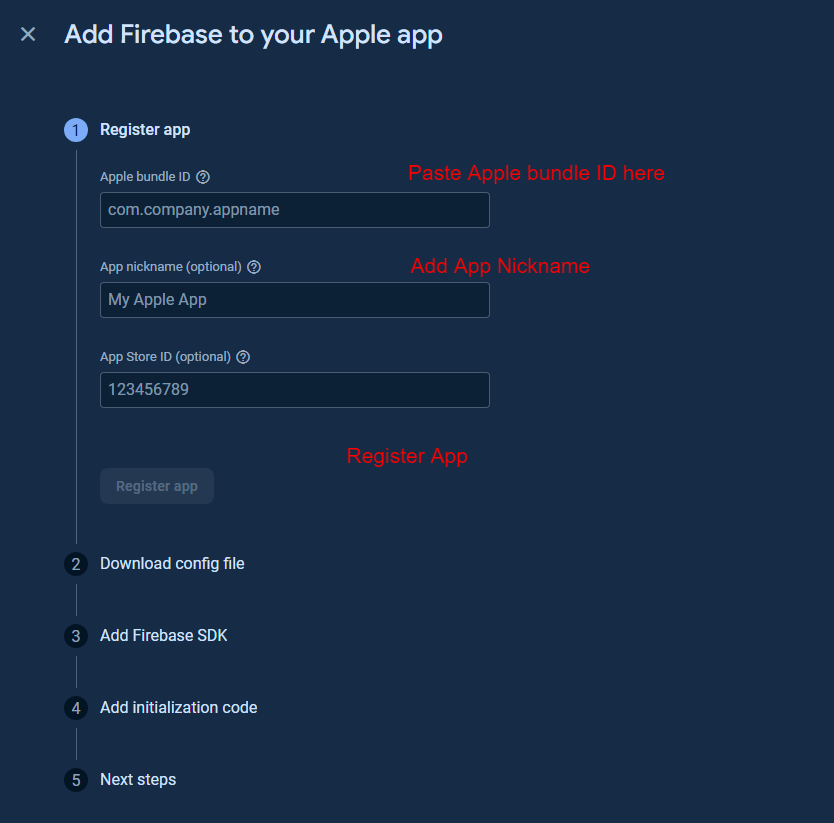Expand the Next steps section
The width and height of the screenshot is (834, 823).
(138, 780)
